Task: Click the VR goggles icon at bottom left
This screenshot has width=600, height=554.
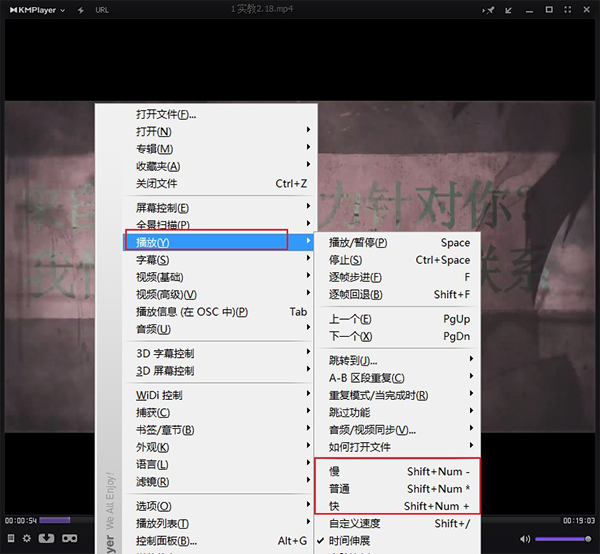Action: [x=70, y=539]
